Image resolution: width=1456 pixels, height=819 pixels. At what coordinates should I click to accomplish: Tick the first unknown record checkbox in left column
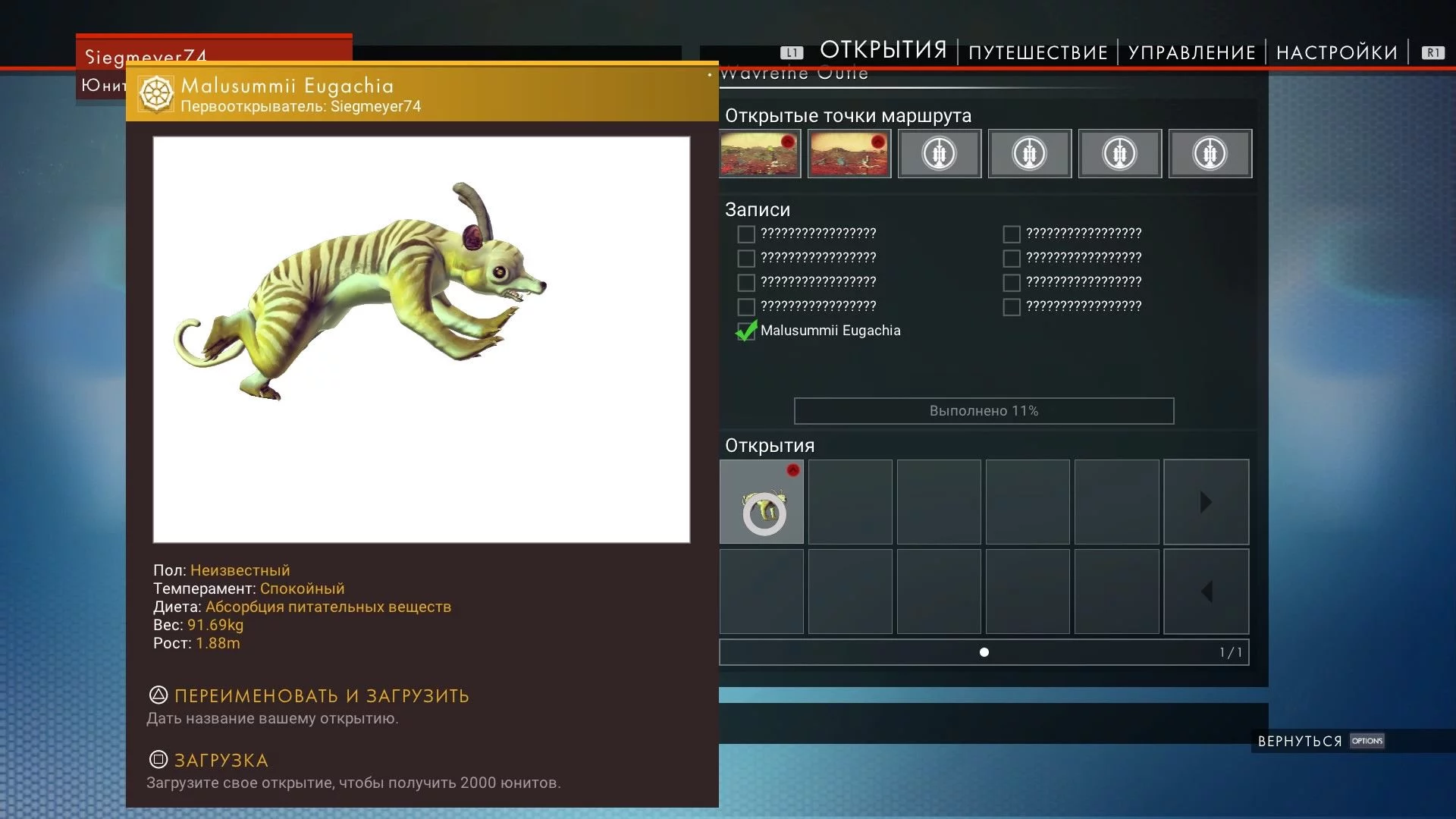point(746,234)
